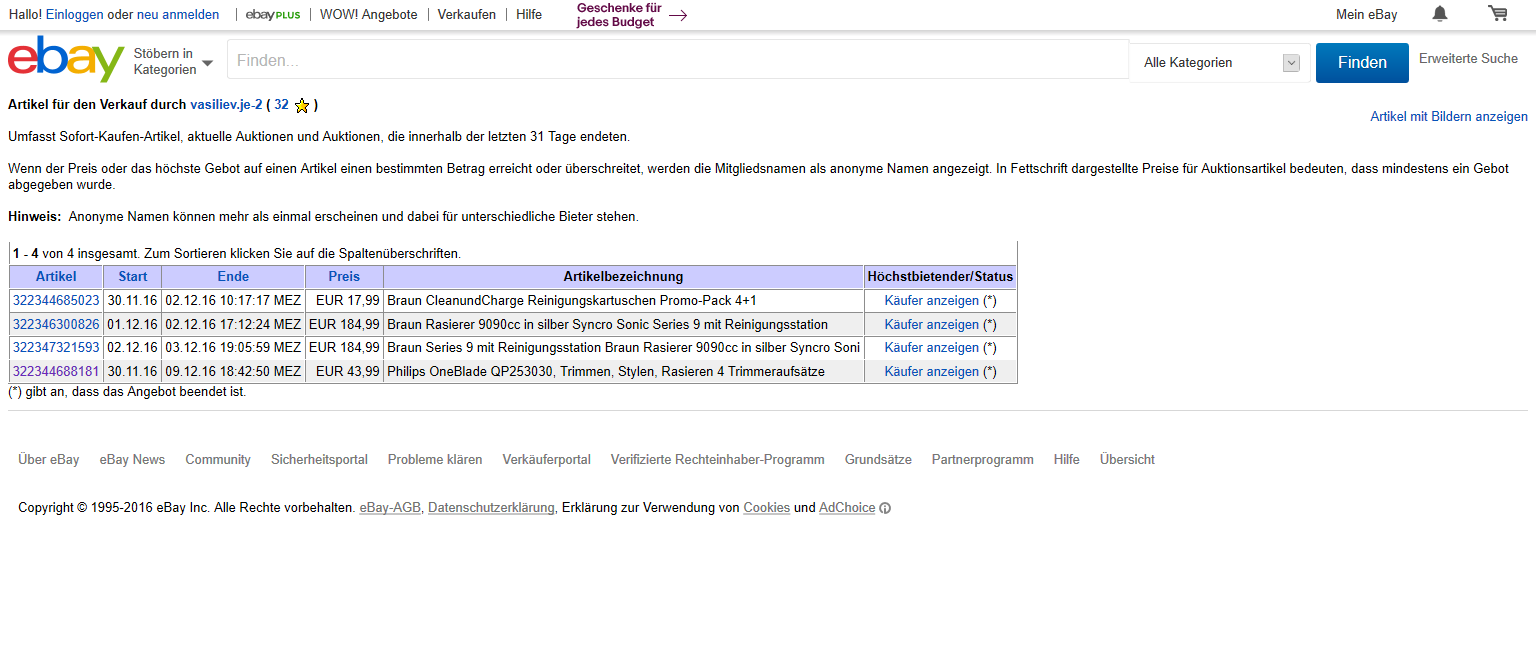This screenshot has height=654, width=1536.
Task: Click in the Finden search field
Action: (678, 60)
